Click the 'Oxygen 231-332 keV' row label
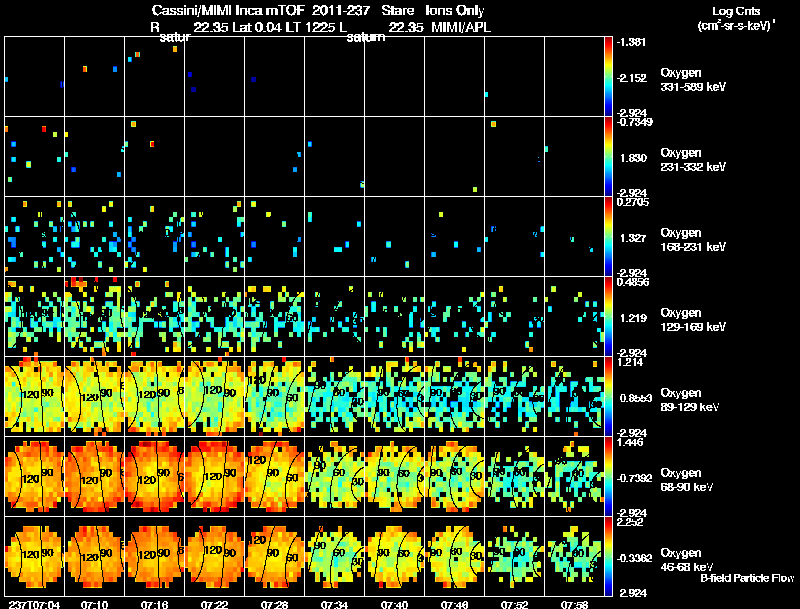Screen dimensions: 800x609 tap(693, 160)
